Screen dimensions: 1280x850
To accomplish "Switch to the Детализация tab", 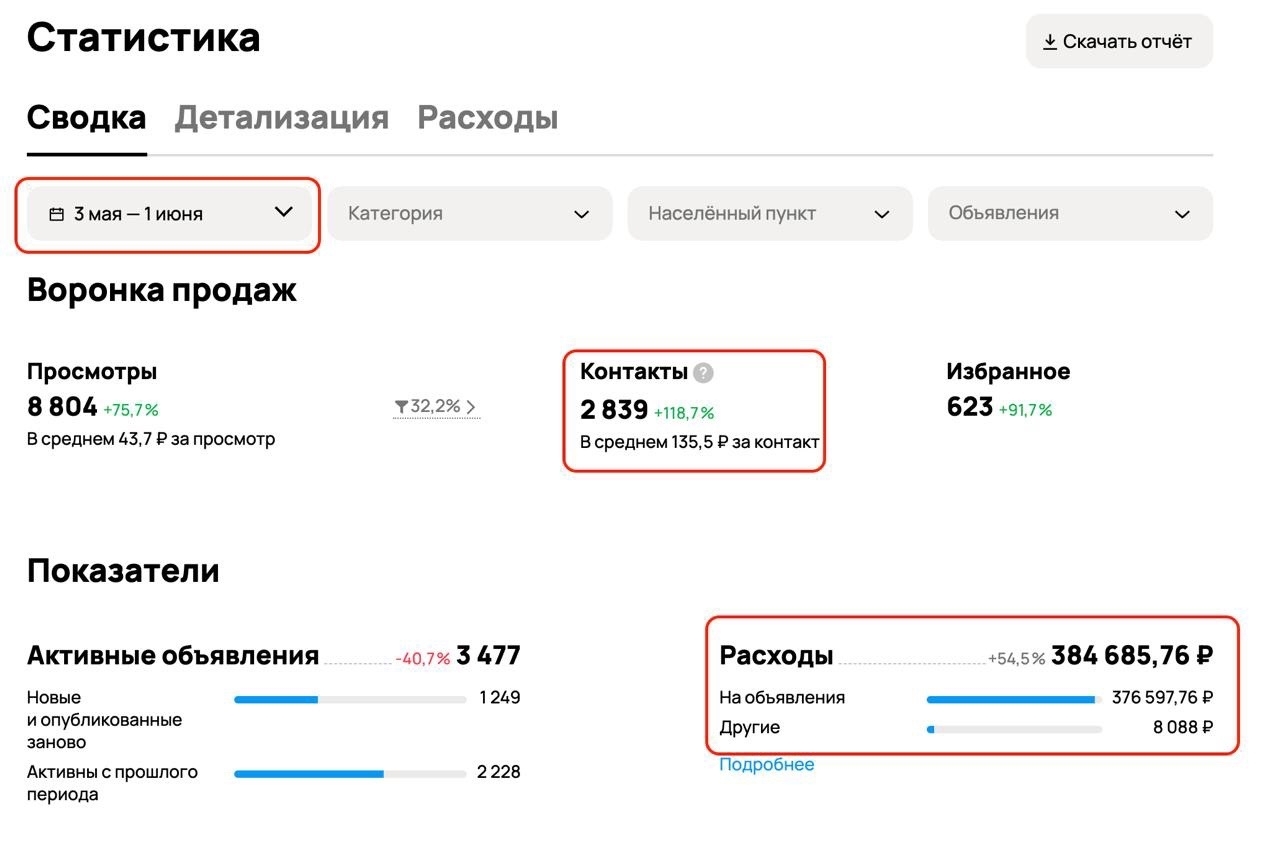I will coord(282,118).
